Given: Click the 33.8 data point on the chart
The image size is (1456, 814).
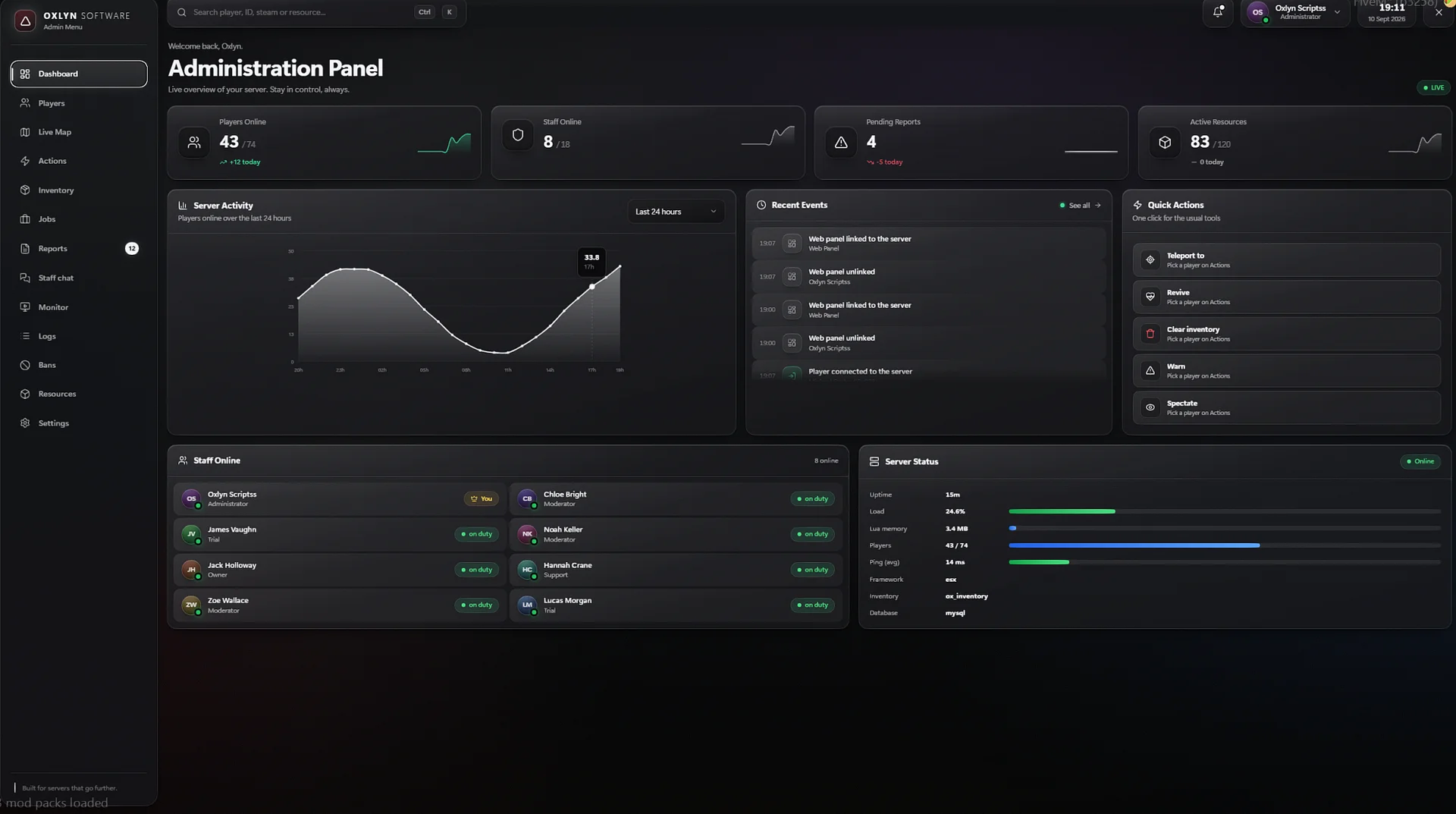Looking at the screenshot, I should [592, 287].
